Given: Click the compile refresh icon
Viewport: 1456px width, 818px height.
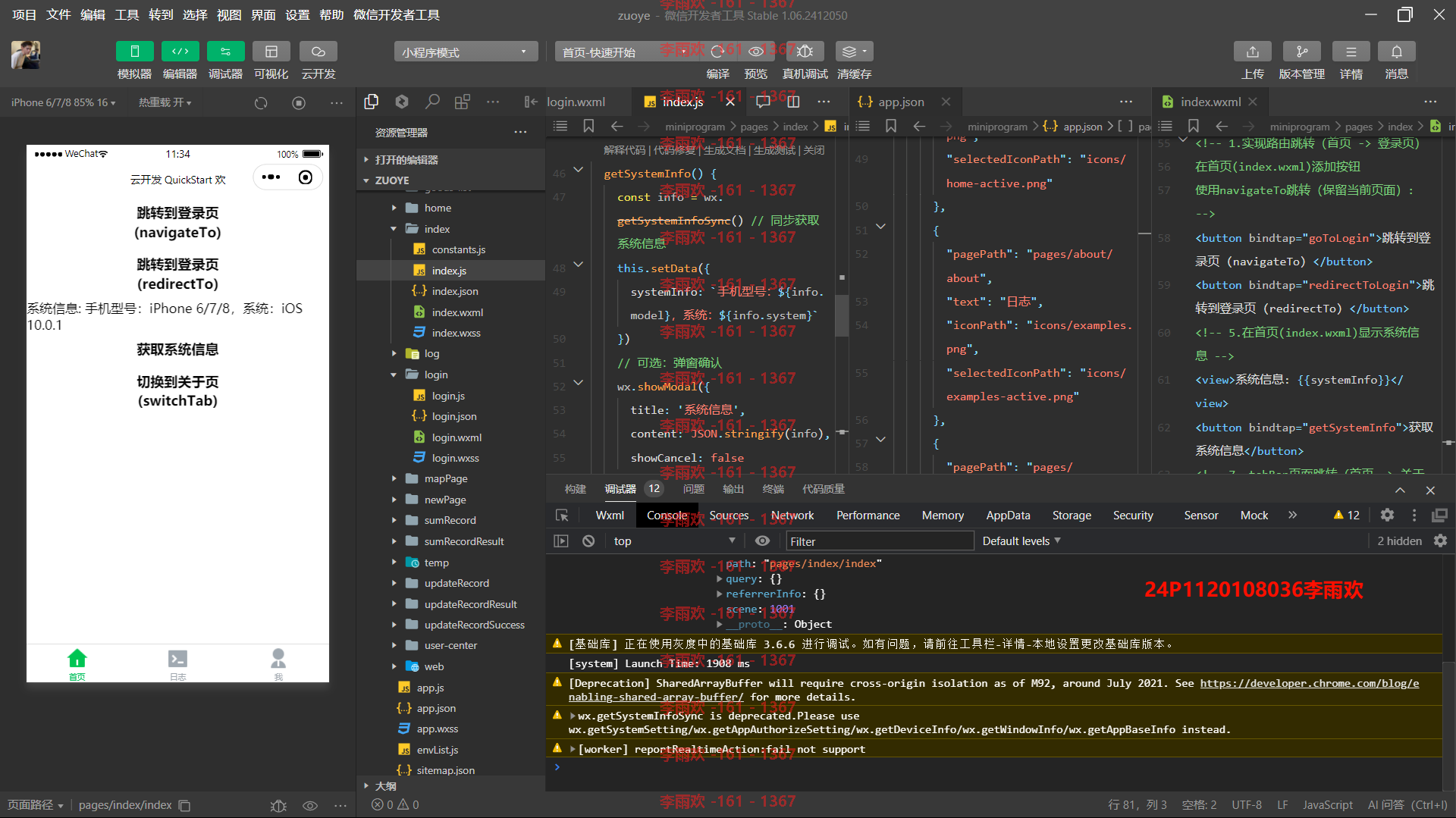Looking at the screenshot, I should point(717,52).
